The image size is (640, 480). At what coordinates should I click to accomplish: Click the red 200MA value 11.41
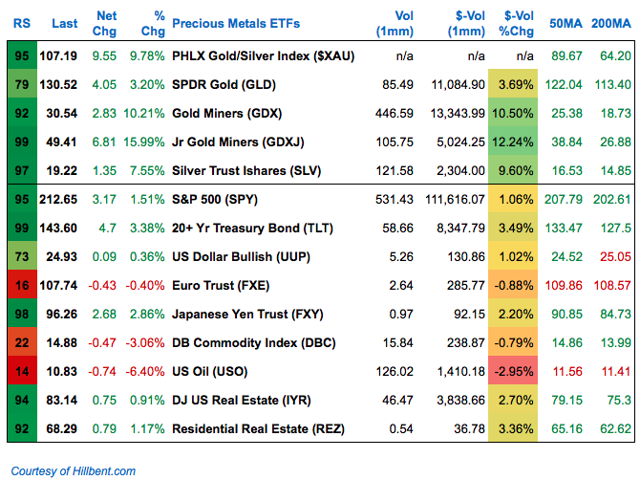pos(616,371)
